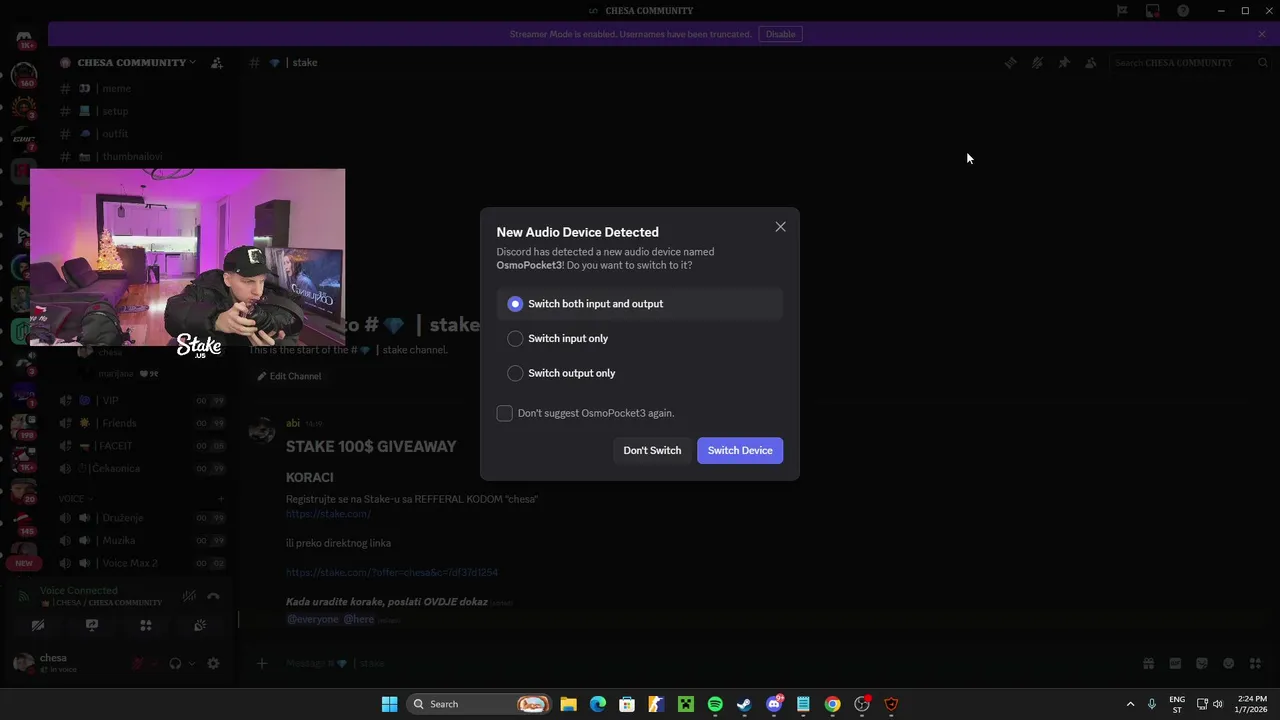This screenshot has width=1280, height=720.
Task: Open the thumbnailovi text channel
Action: 144,157
